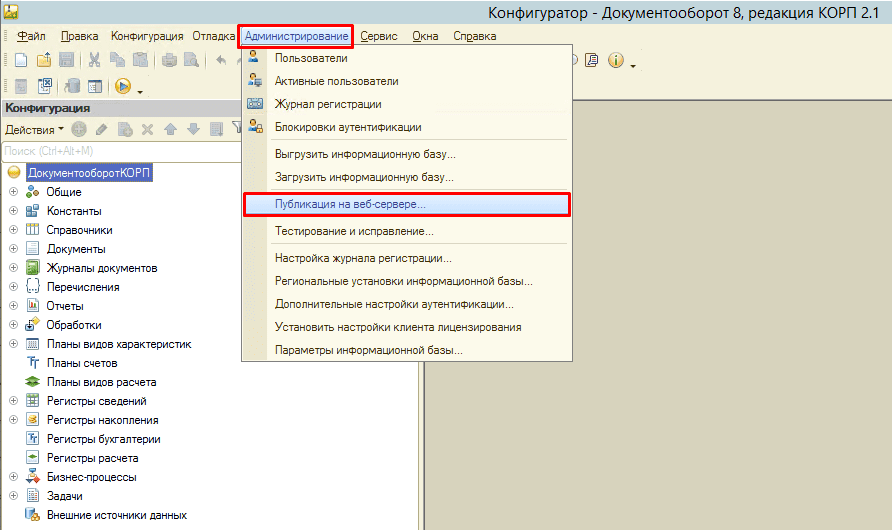Click the Undo arrow icon
The height and width of the screenshot is (530, 892).
pos(221,60)
